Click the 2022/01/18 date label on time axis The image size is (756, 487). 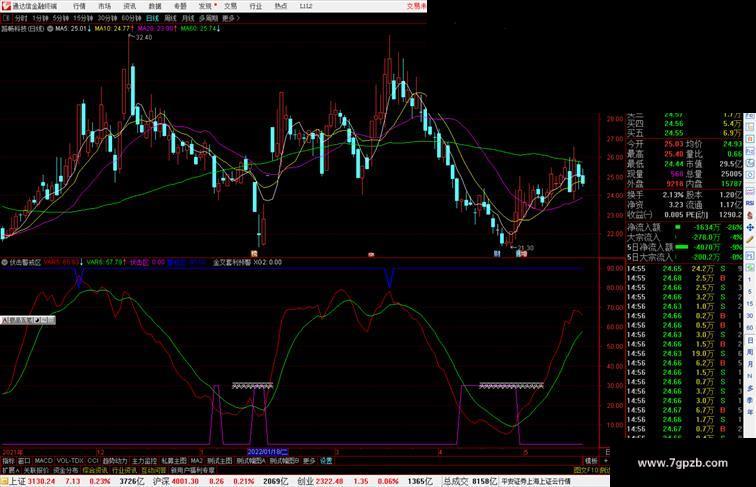coord(268,452)
